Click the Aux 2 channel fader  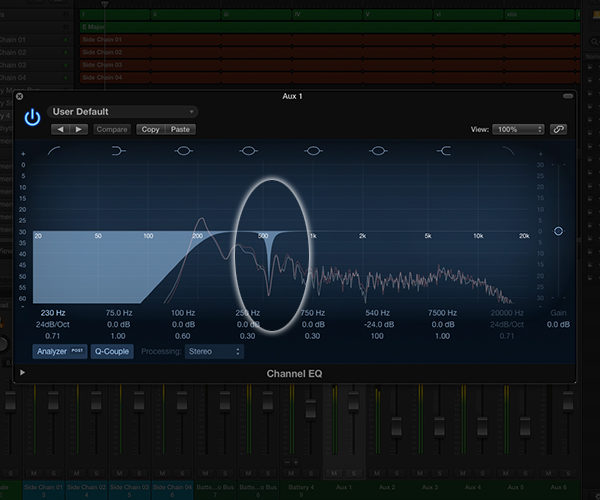[396, 426]
